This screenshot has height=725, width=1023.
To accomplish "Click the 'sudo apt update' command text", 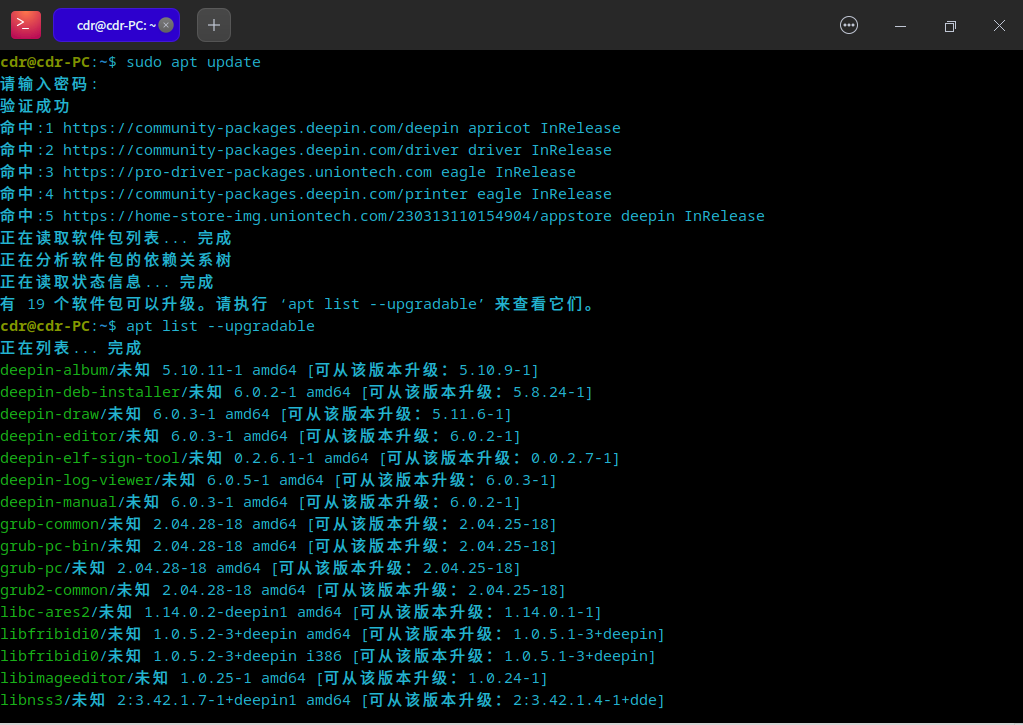I will pos(193,62).
